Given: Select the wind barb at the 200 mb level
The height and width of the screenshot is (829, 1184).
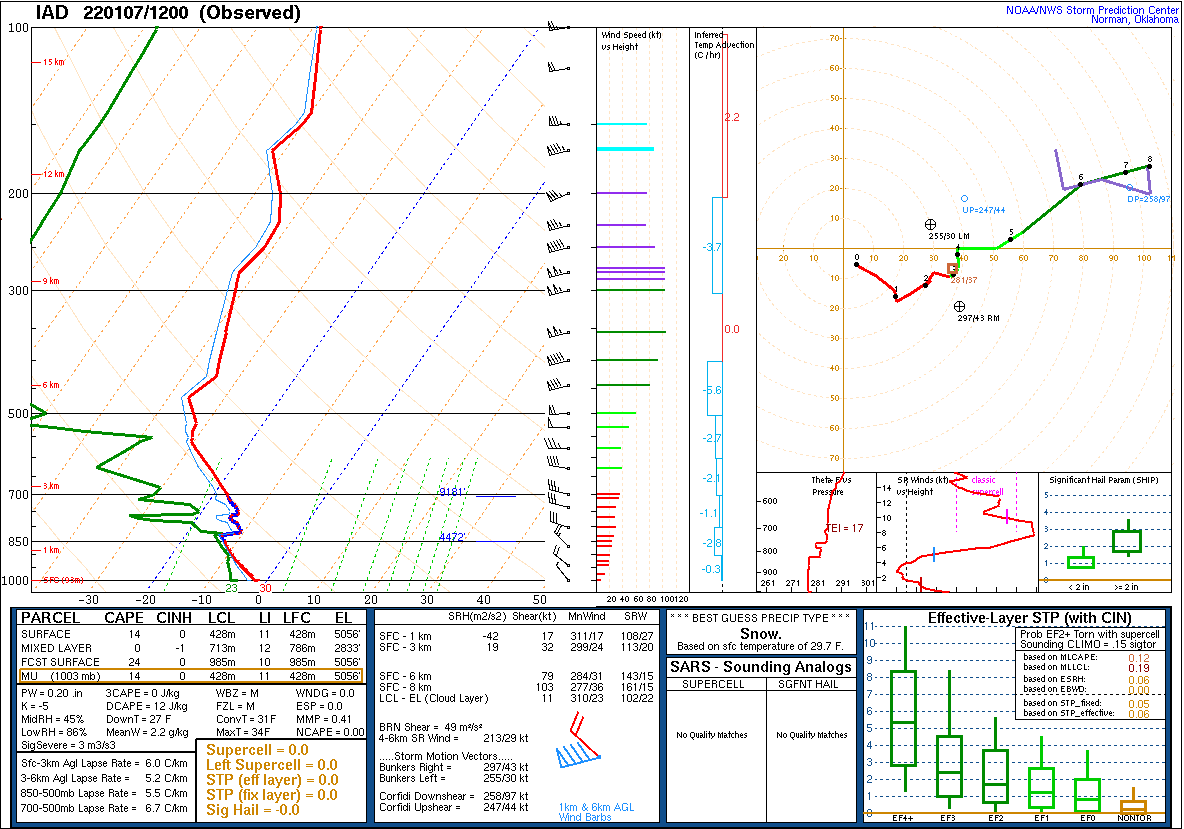Looking at the screenshot, I should click(558, 196).
